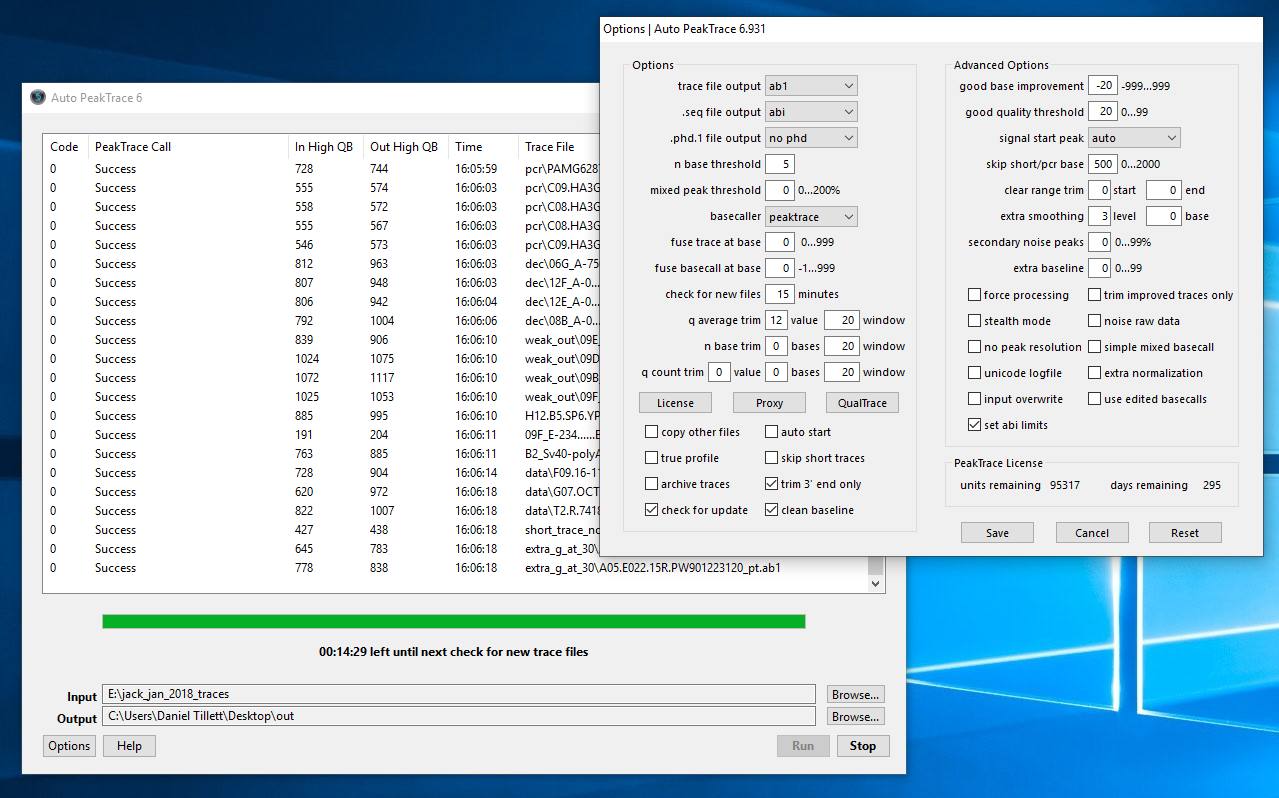Click the skip short/pcr base field

point(1103,164)
